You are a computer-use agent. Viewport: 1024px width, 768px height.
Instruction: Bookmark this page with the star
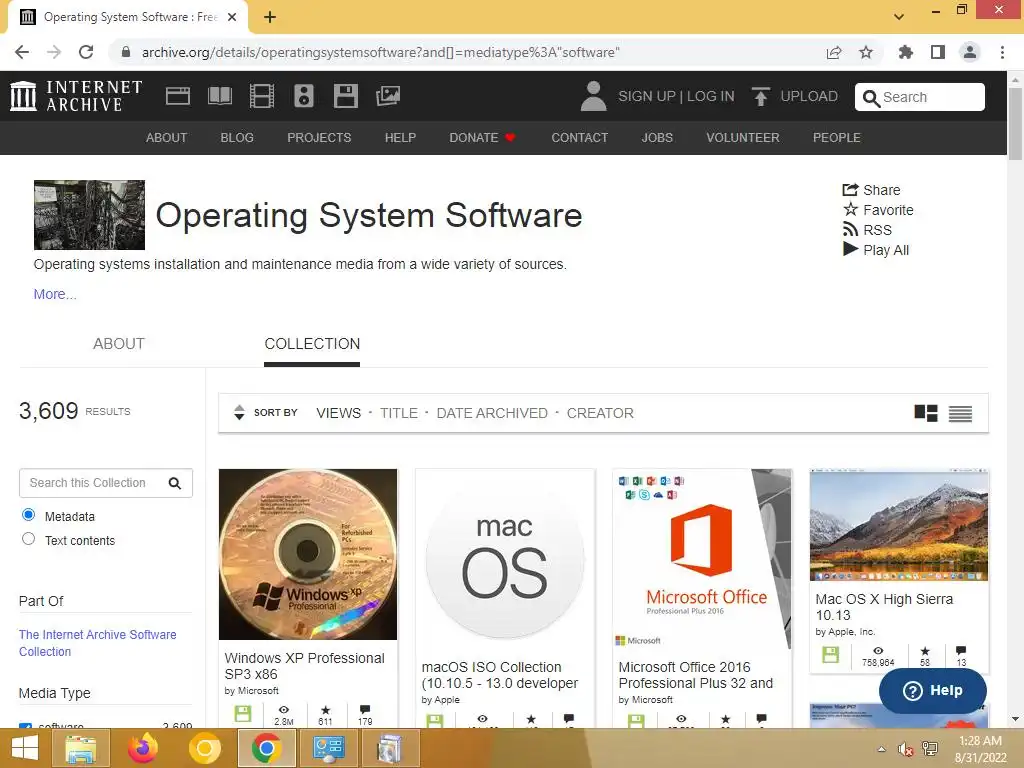(x=866, y=52)
